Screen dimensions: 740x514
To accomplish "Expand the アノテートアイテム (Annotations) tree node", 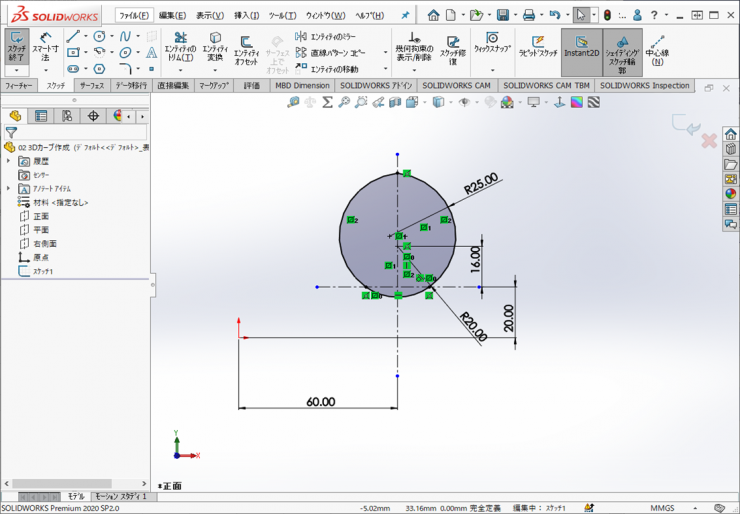I will coord(9,188).
